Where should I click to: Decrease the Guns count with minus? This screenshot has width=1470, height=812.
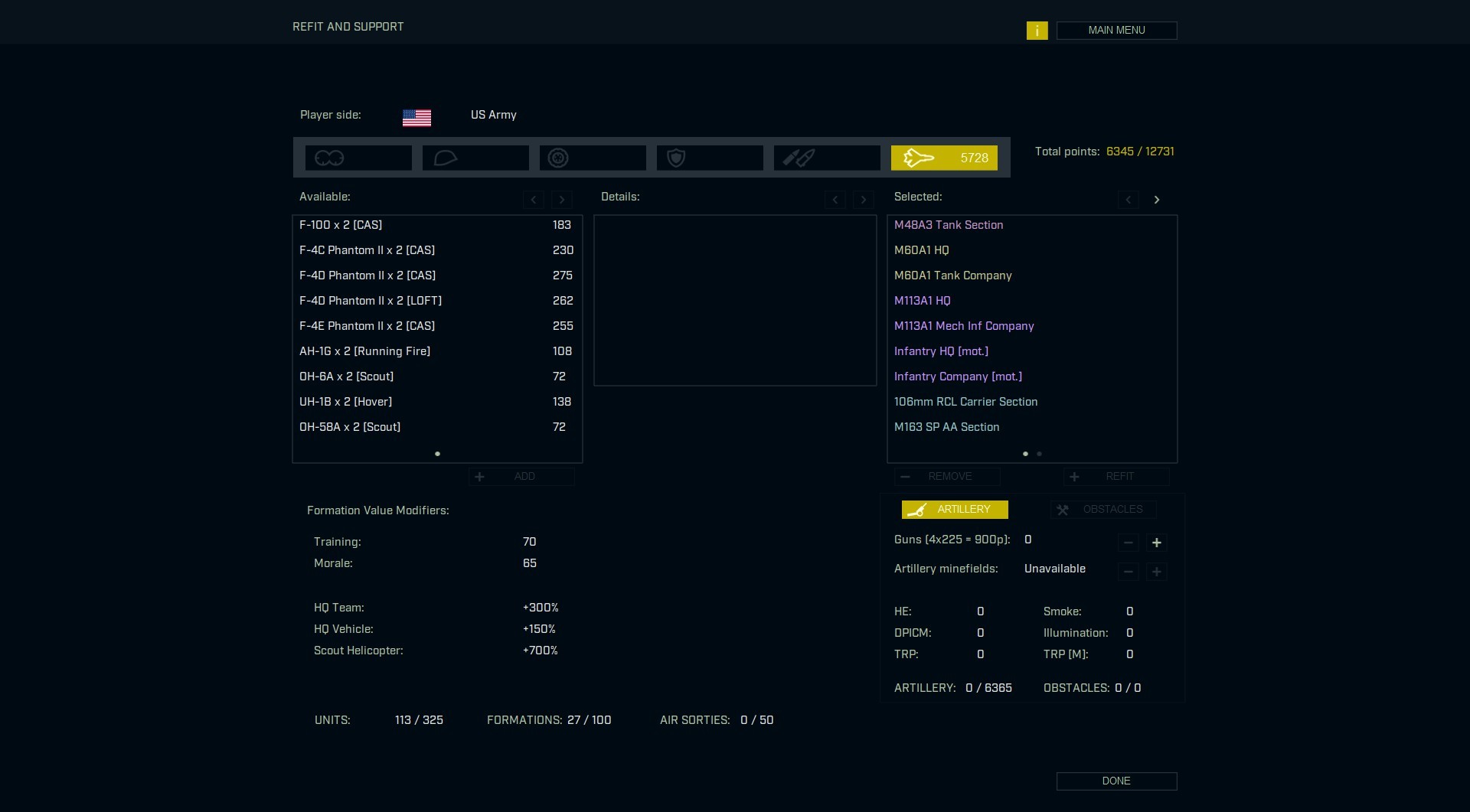1128,543
